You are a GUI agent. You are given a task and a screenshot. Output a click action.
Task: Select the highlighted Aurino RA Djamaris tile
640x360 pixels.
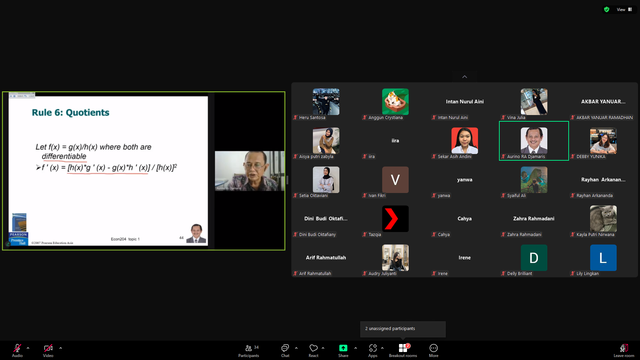(x=534, y=141)
